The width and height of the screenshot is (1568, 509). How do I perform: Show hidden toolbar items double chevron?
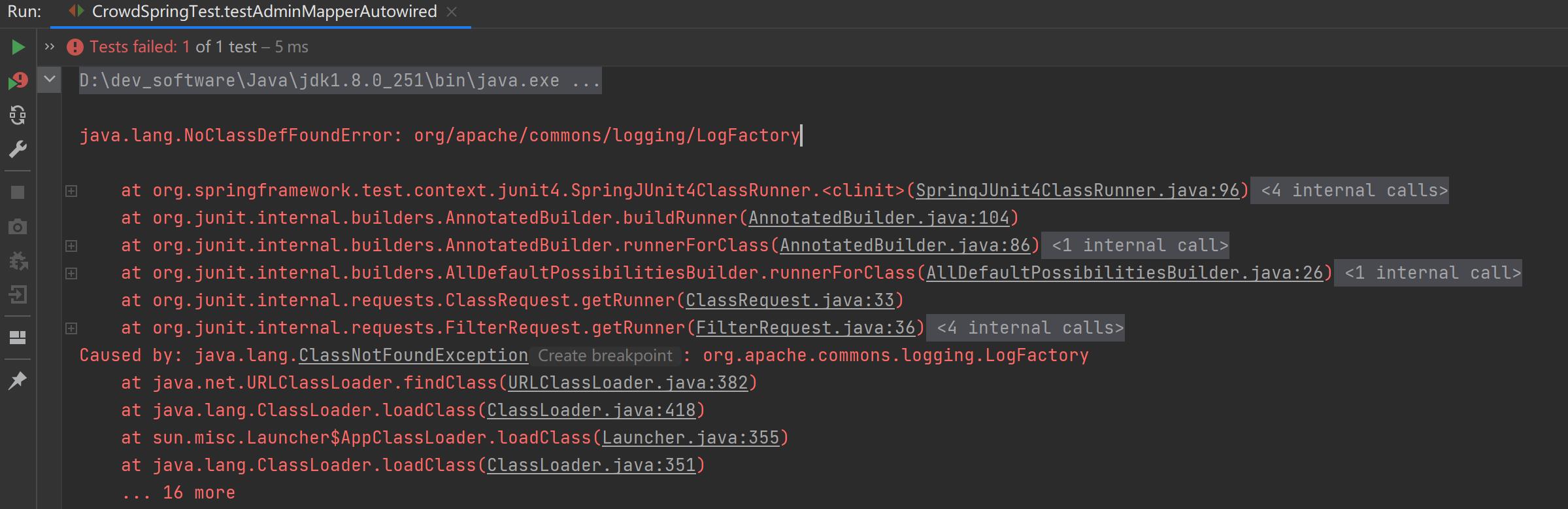tap(50, 46)
